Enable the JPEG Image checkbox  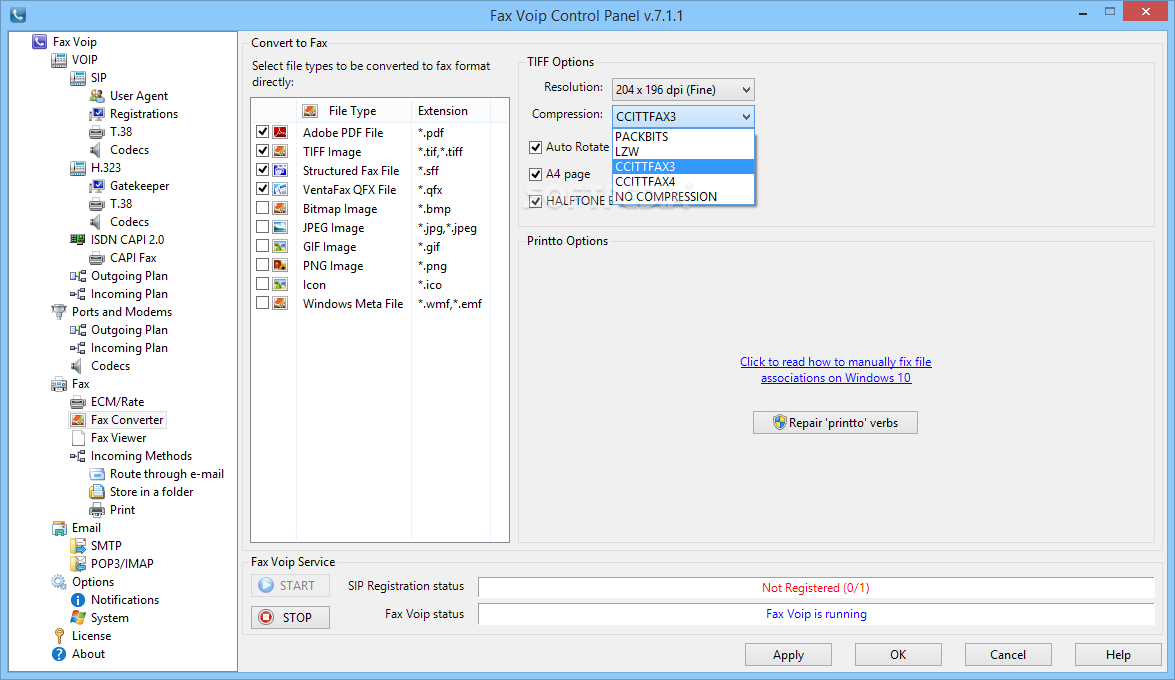pyautogui.click(x=262, y=226)
